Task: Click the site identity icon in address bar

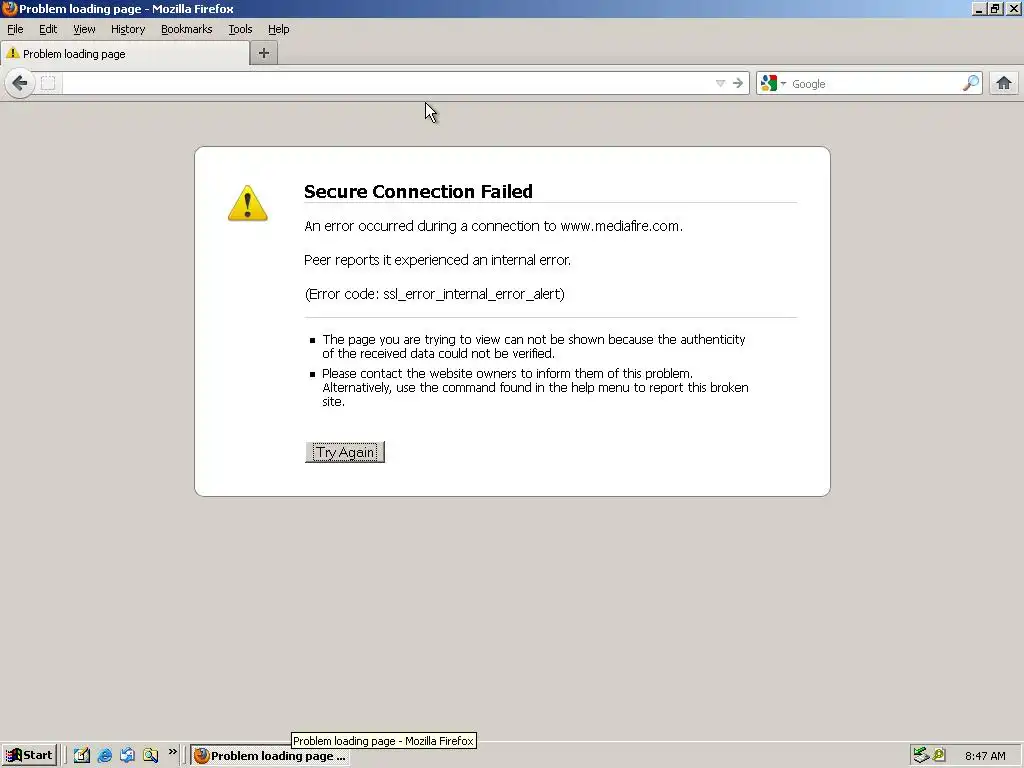Action: pyautogui.click(x=48, y=83)
